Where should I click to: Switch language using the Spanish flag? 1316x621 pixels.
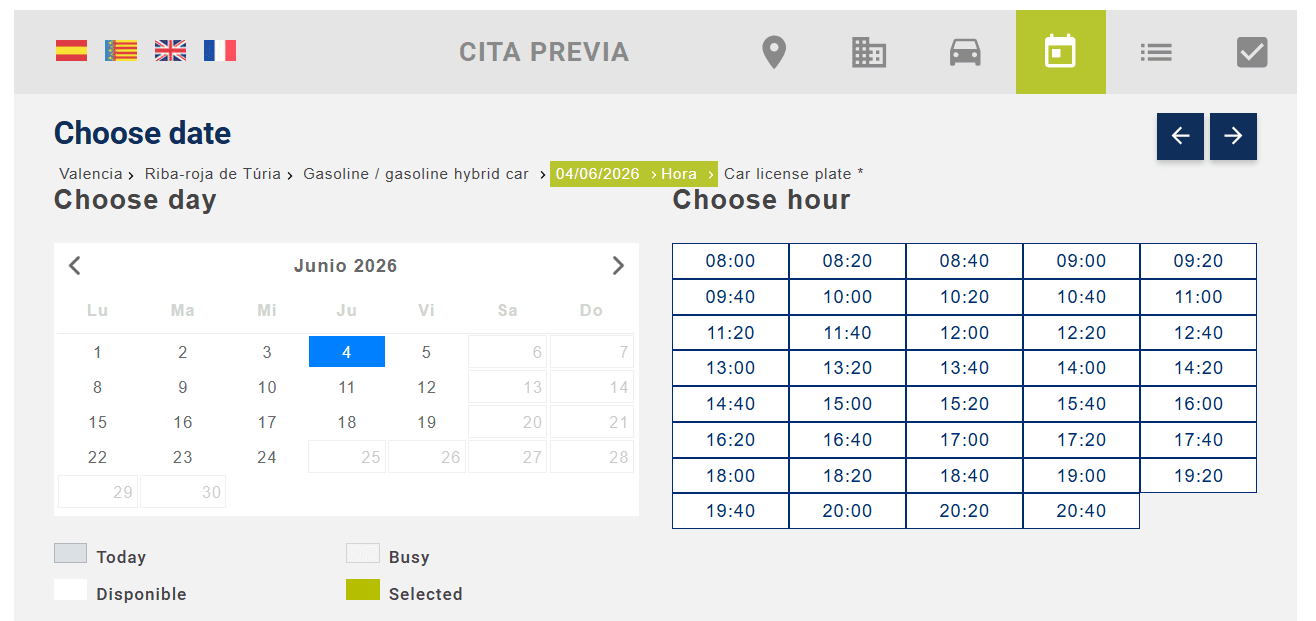pos(70,50)
